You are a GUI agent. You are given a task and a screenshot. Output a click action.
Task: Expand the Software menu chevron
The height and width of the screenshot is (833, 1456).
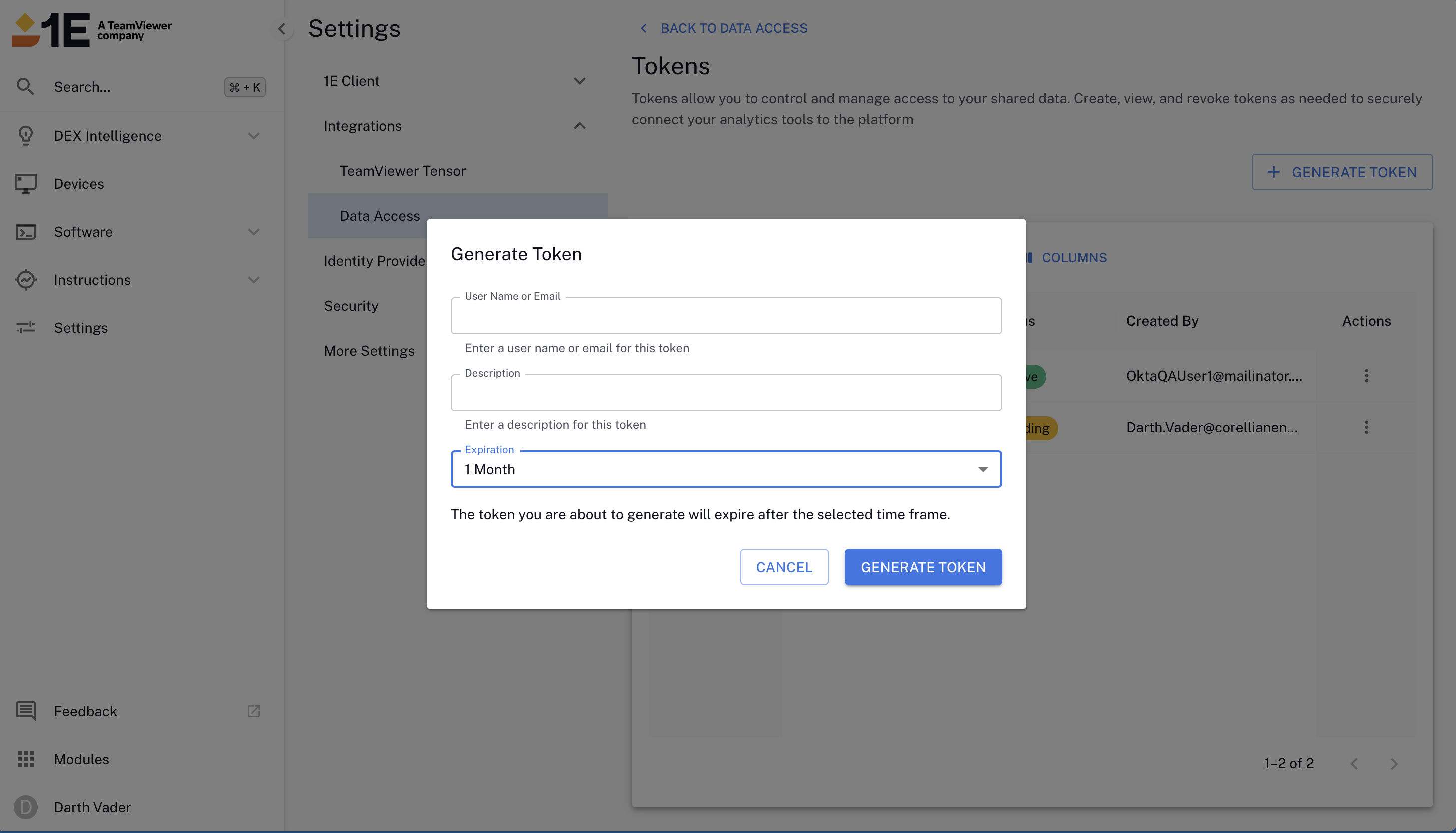point(253,232)
